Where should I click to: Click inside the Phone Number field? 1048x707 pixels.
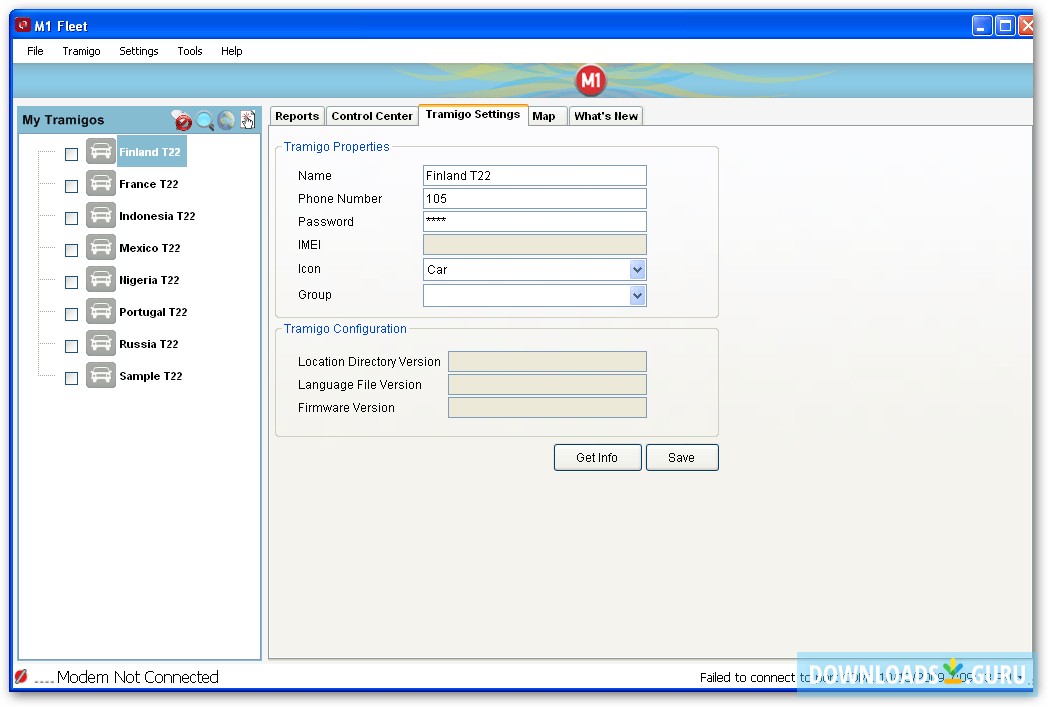pyautogui.click(x=534, y=198)
